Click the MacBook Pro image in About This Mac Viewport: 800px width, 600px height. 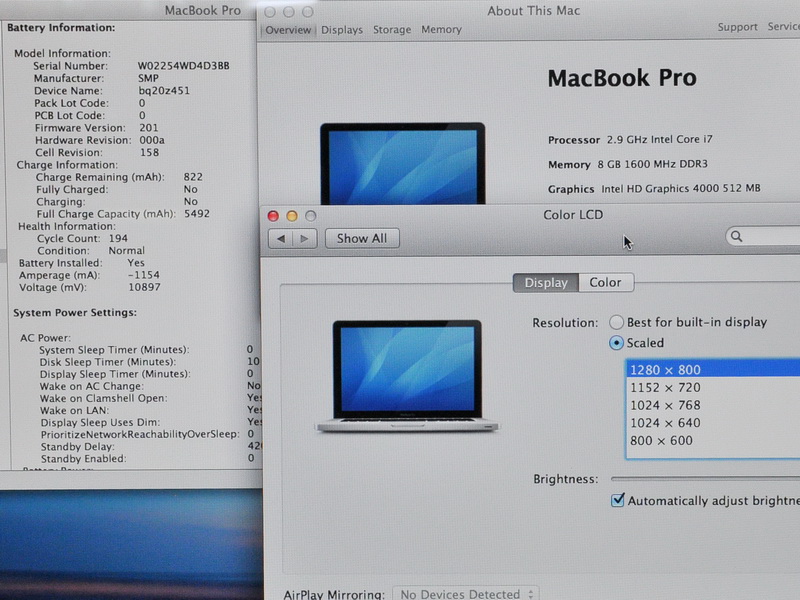(403, 163)
